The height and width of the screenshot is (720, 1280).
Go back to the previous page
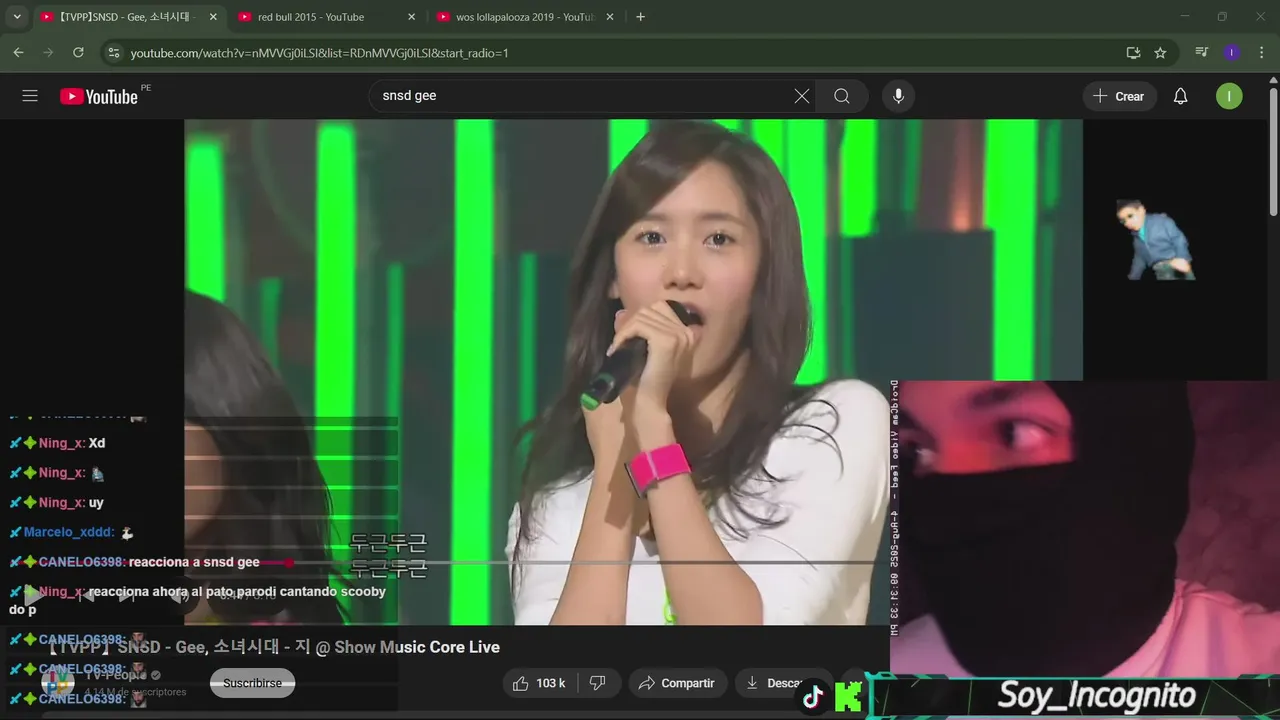click(x=18, y=53)
